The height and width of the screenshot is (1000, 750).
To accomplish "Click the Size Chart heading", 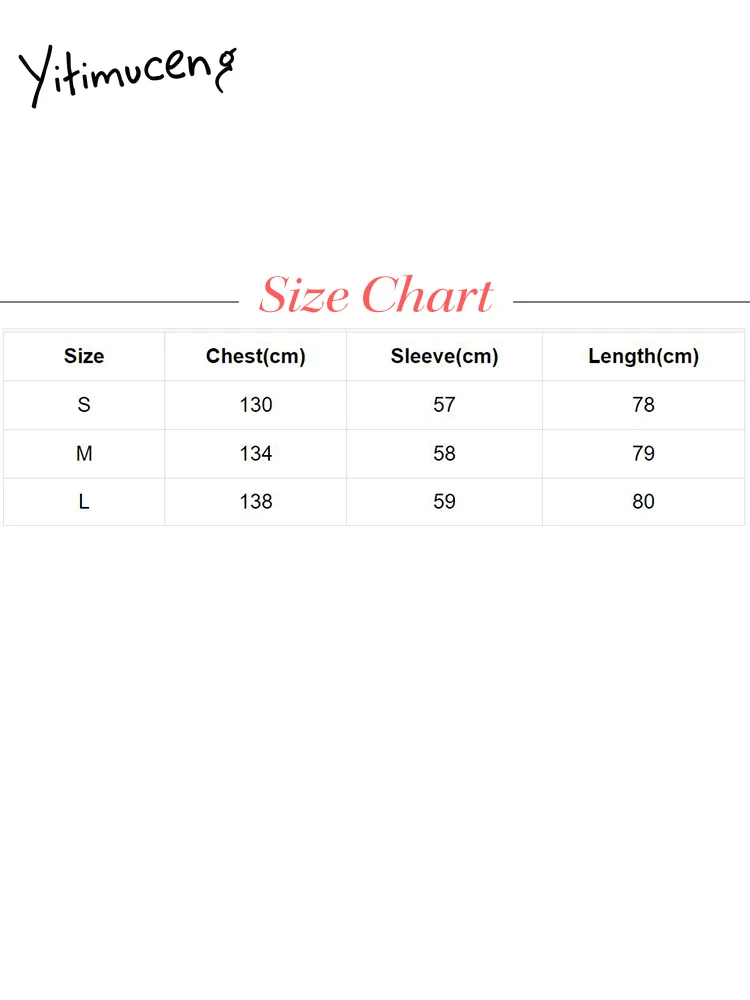I will pyautogui.click(x=376, y=296).
